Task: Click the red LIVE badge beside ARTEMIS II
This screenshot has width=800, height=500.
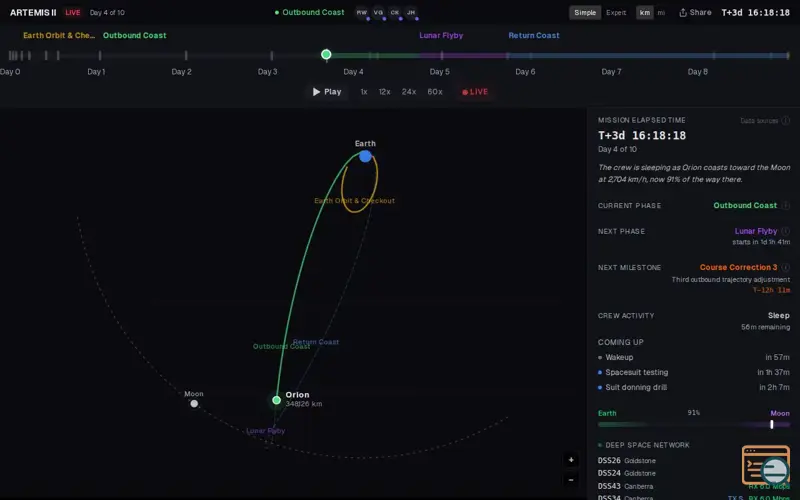Action: 72,13
